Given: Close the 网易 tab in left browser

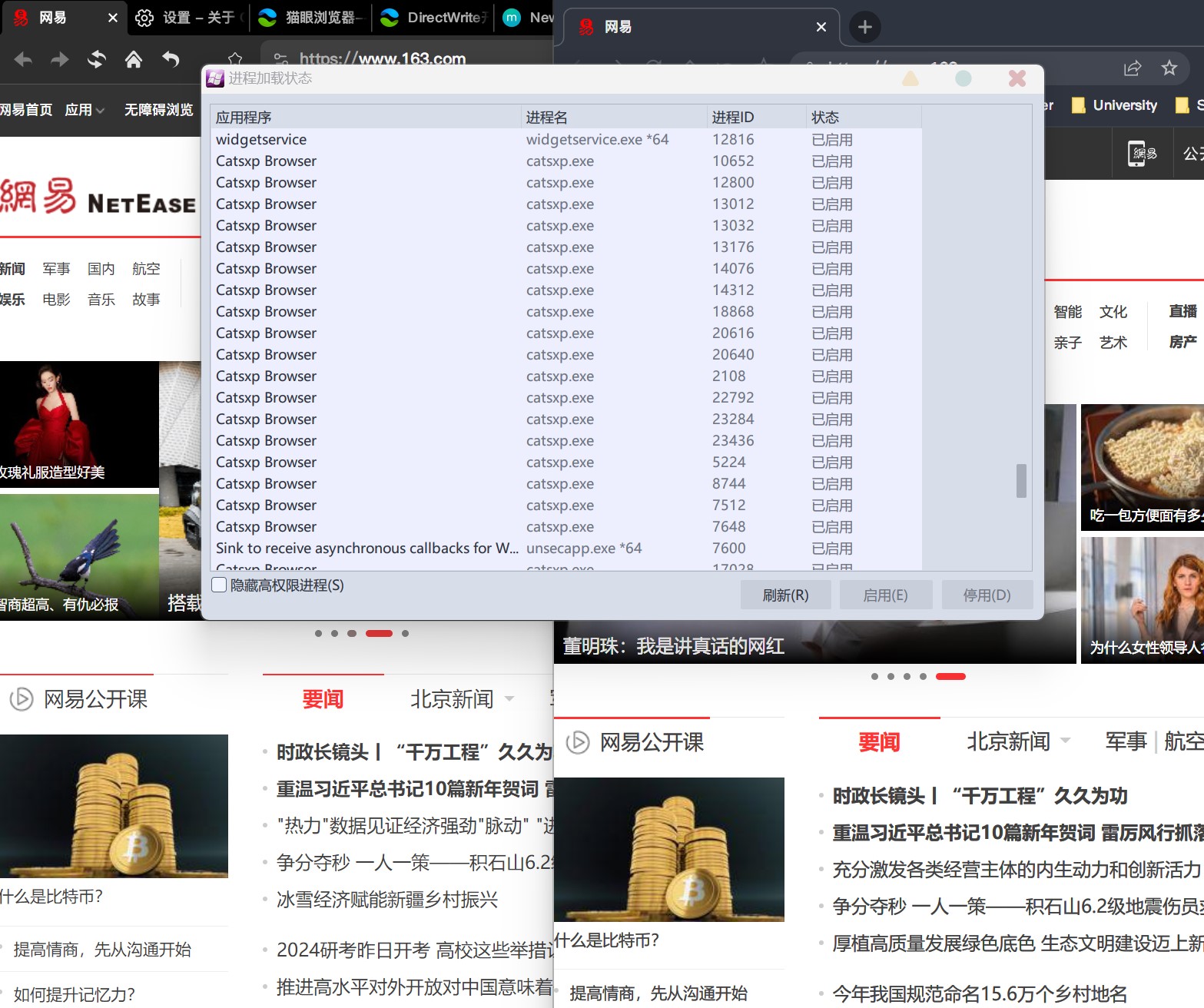Looking at the screenshot, I should pos(113,18).
